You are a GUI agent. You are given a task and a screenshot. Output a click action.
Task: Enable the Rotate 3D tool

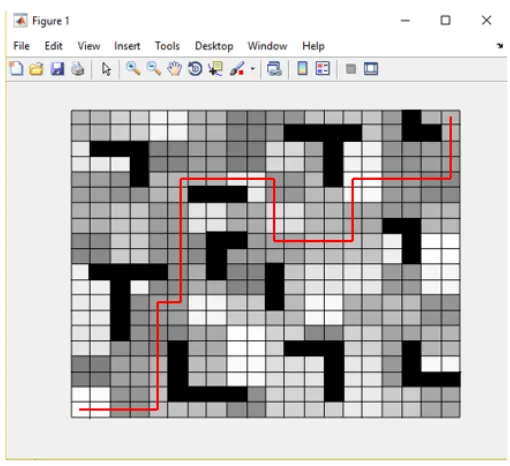[x=195, y=69]
